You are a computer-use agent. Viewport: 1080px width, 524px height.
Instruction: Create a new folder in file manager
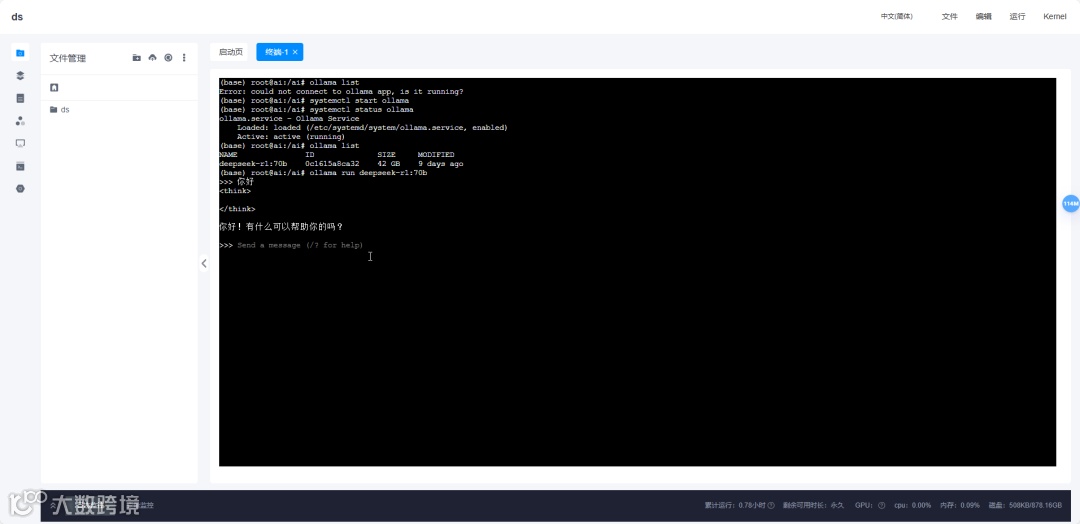point(136,58)
